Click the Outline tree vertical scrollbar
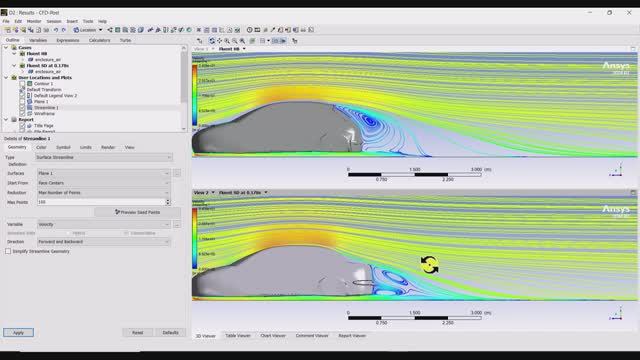The image size is (640, 360). click(184, 89)
